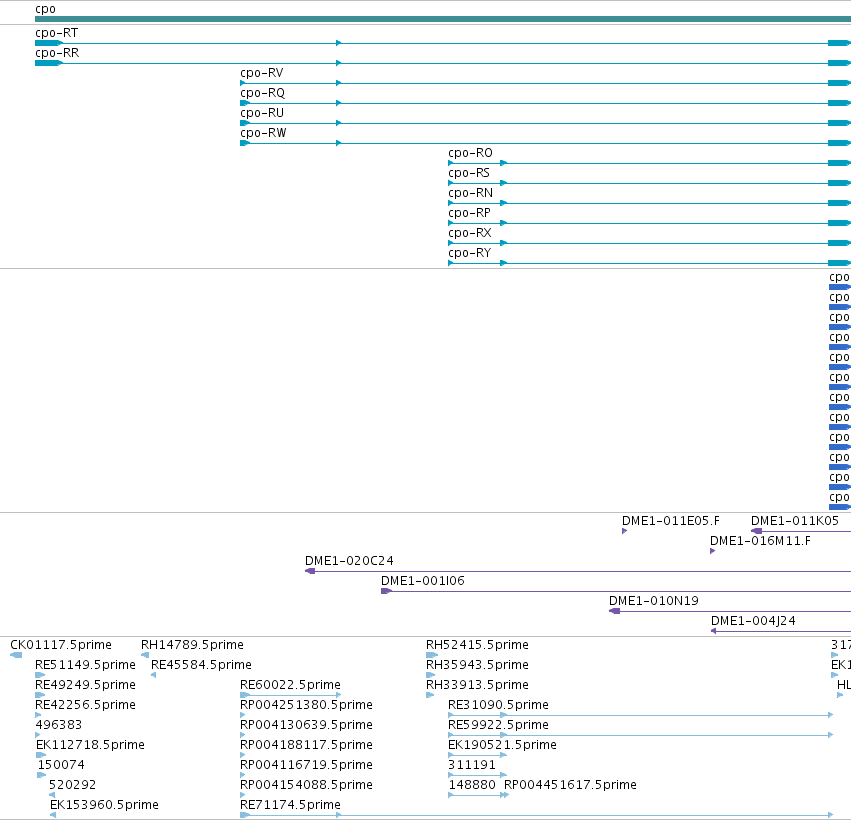The height and width of the screenshot is (820, 851).
Task: Select the 311191 feature label
Action: click(472, 765)
